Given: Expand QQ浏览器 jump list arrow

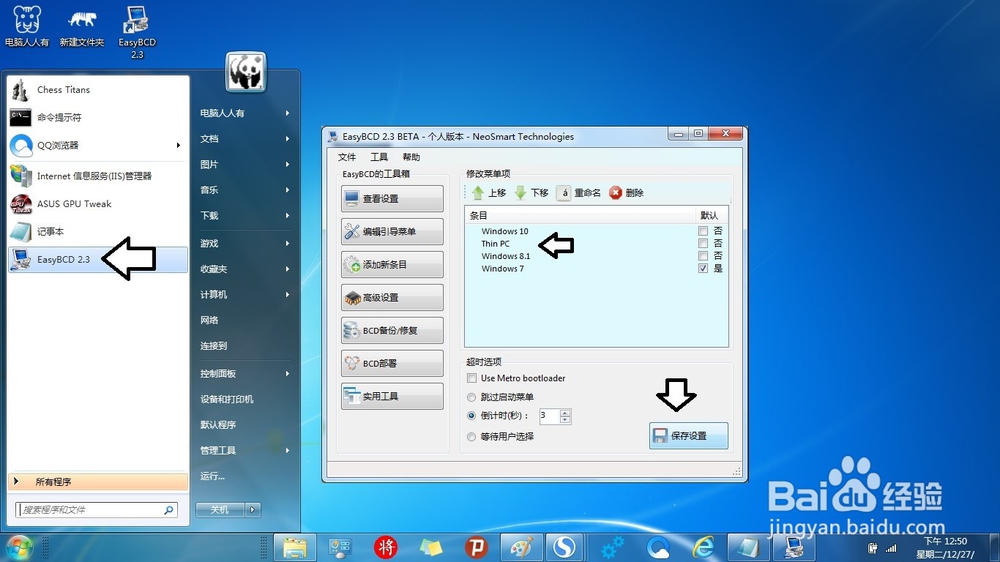Looking at the screenshot, I should pyautogui.click(x=179, y=145).
